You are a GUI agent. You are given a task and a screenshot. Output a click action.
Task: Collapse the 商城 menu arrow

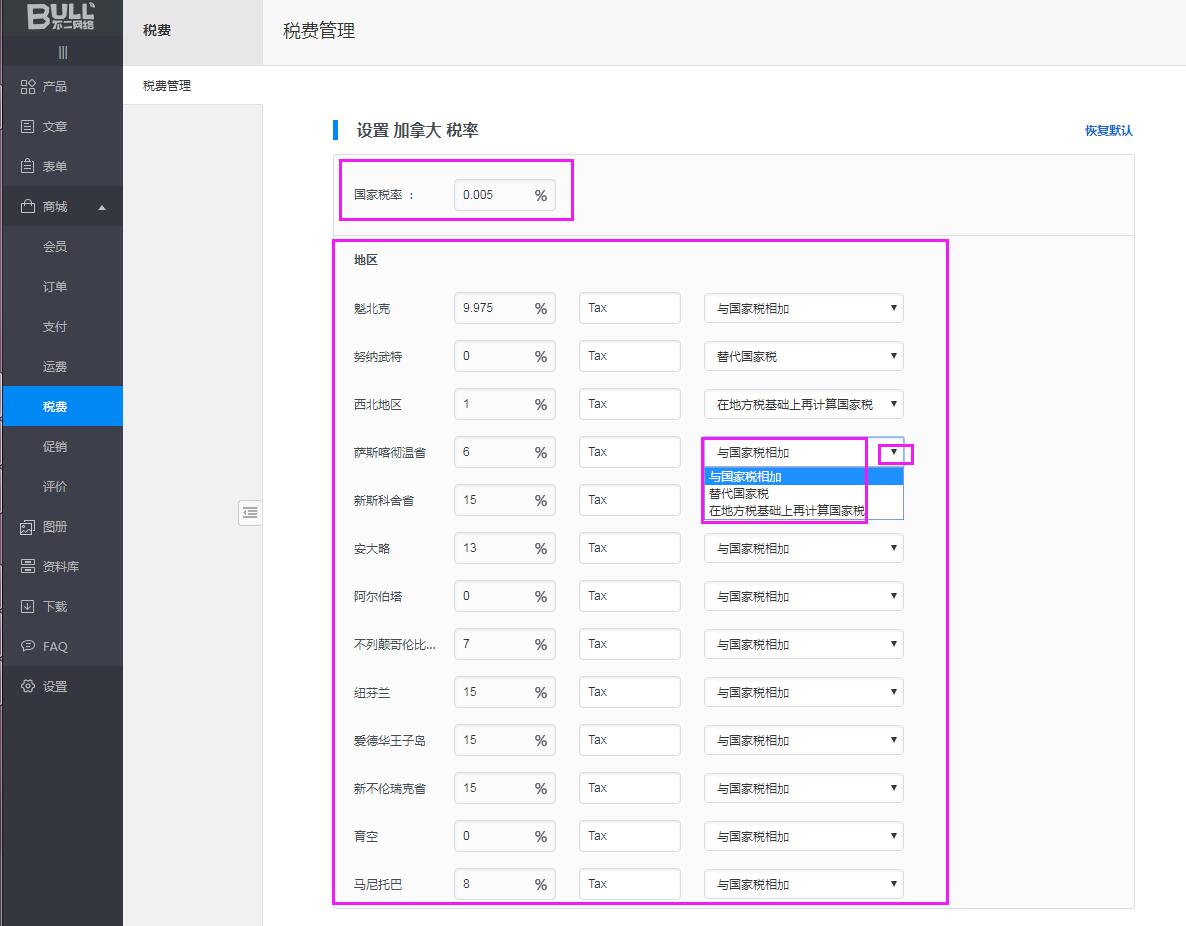pos(102,208)
